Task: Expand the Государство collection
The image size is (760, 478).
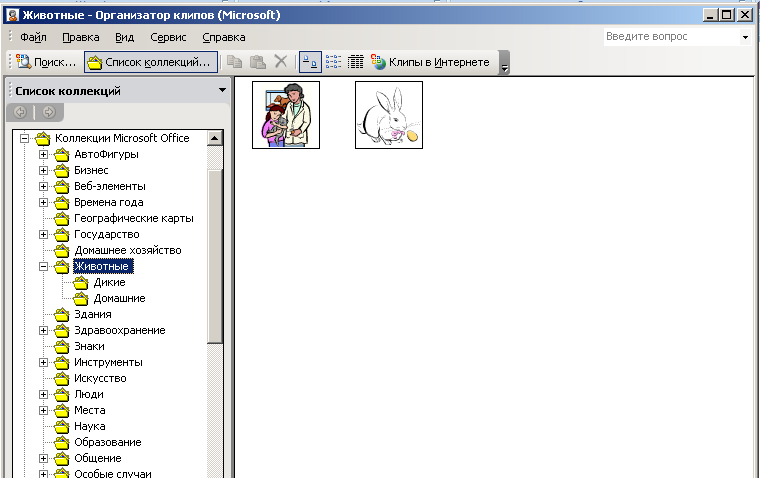Action: (x=44, y=235)
